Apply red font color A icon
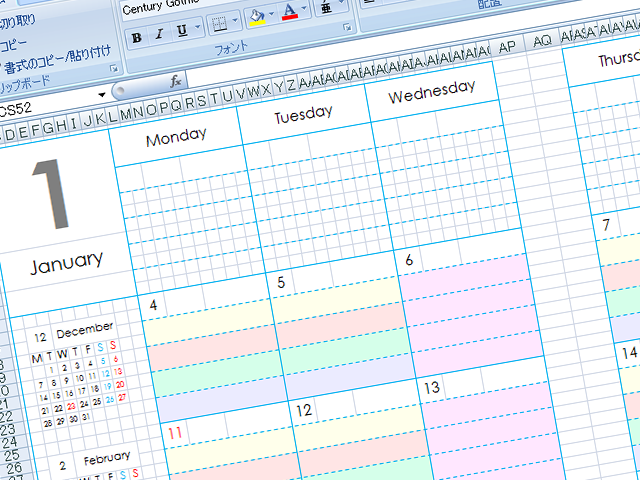The width and height of the screenshot is (640, 480). 289,11
